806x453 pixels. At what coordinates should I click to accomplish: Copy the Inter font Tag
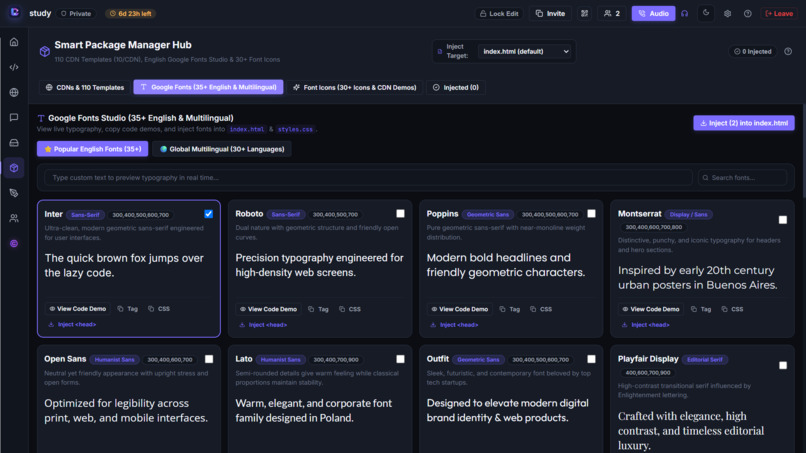pos(127,309)
